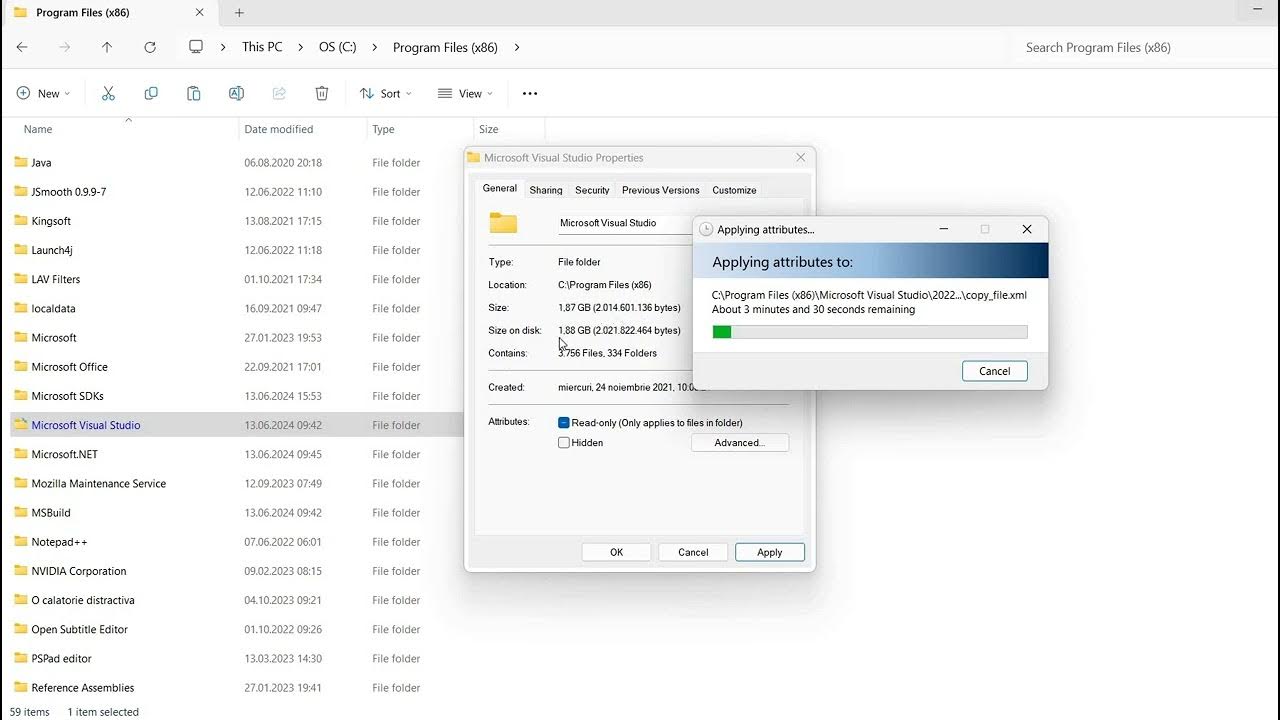Viewport: 1280px width, 720px height.
Task: Select the O calatorie distractiva folder
Action: click(x=237, y=601)
